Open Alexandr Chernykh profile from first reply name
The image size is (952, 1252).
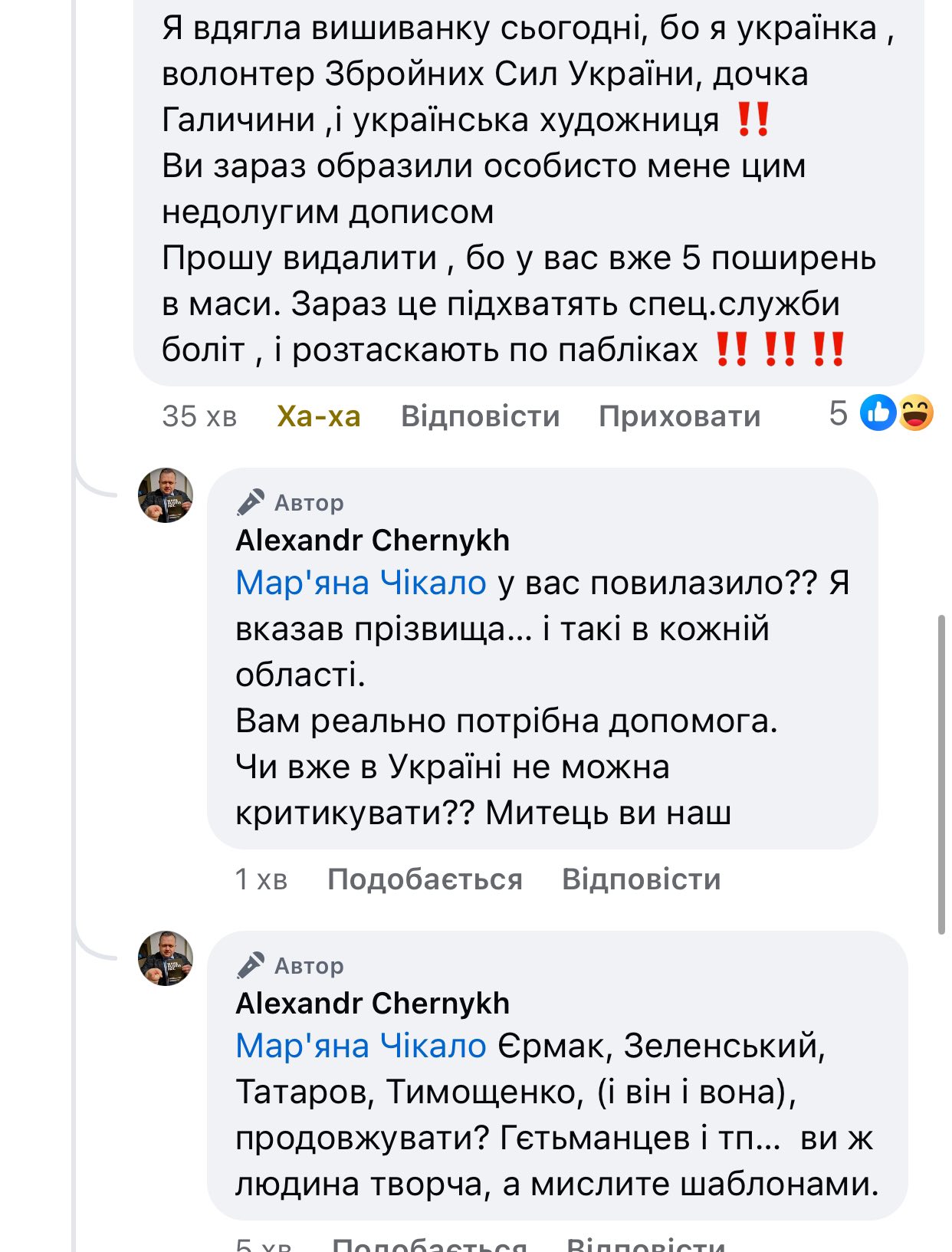click(x=373, y=541)
